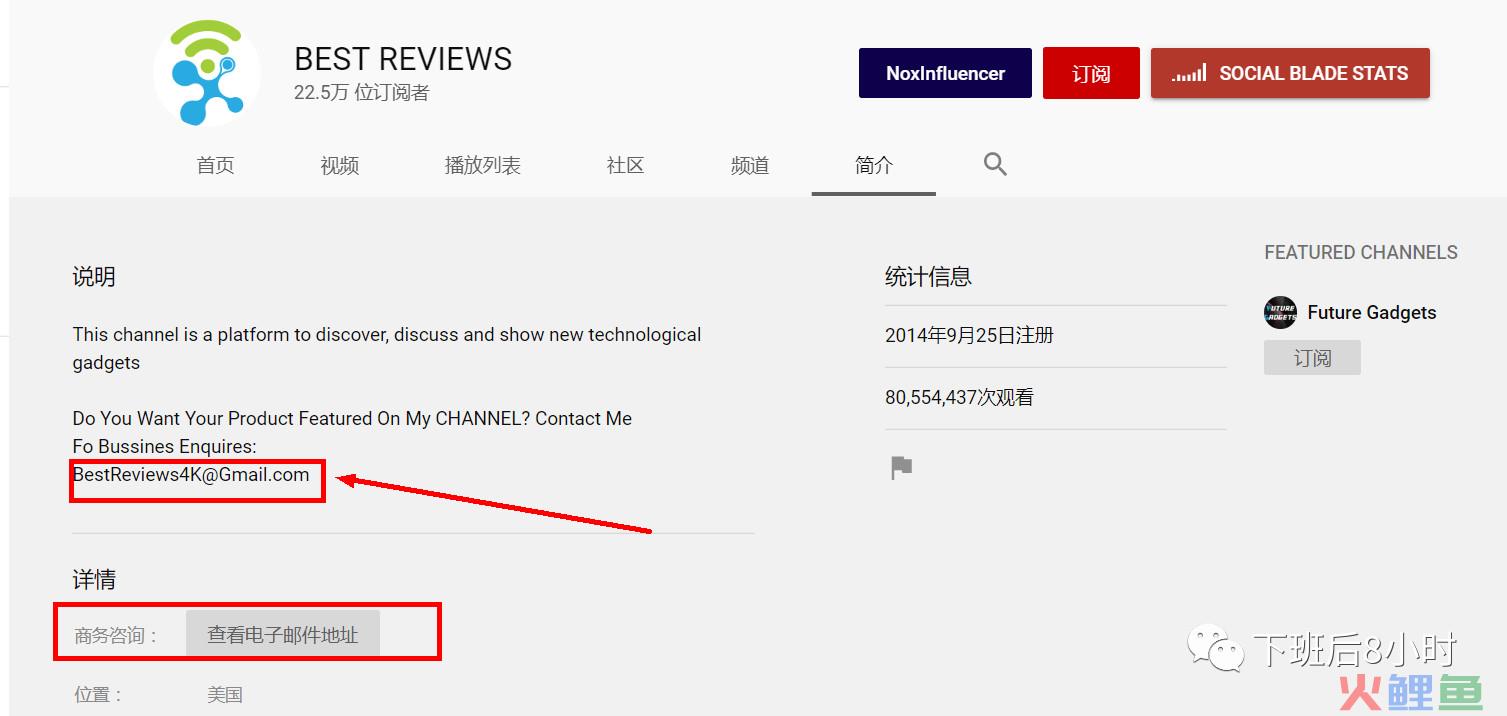Screen dimensions: 1507x716
Task: Click the 'Fo Bussines Enquires:' line
Action: pyautogui.click(x=164, y=447)
